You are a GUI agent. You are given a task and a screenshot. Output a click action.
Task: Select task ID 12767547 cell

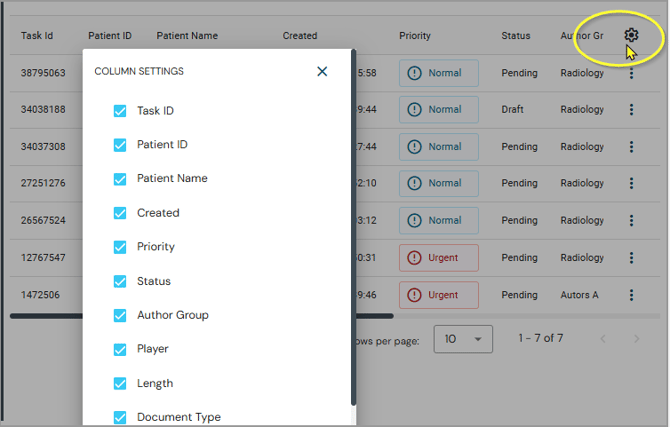coord(43,258)
